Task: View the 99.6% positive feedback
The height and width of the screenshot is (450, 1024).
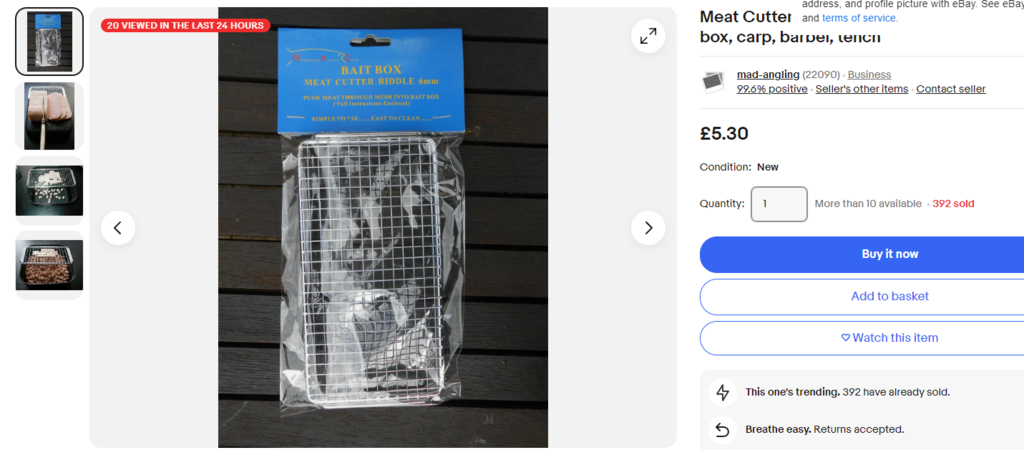Action: [772, 89]
